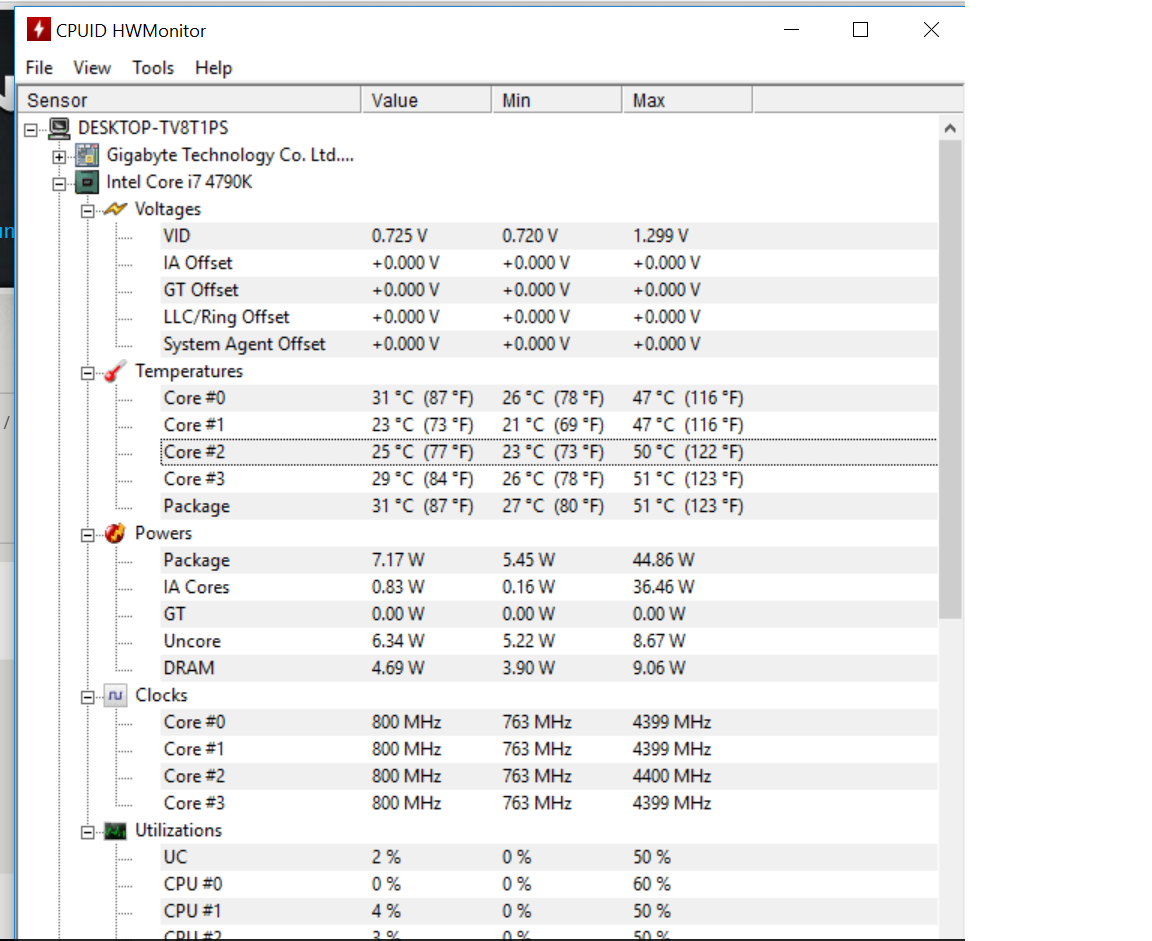Collapse the Powers section
The height and width of the screenshot is (941, 1152).
pos(87,536)
